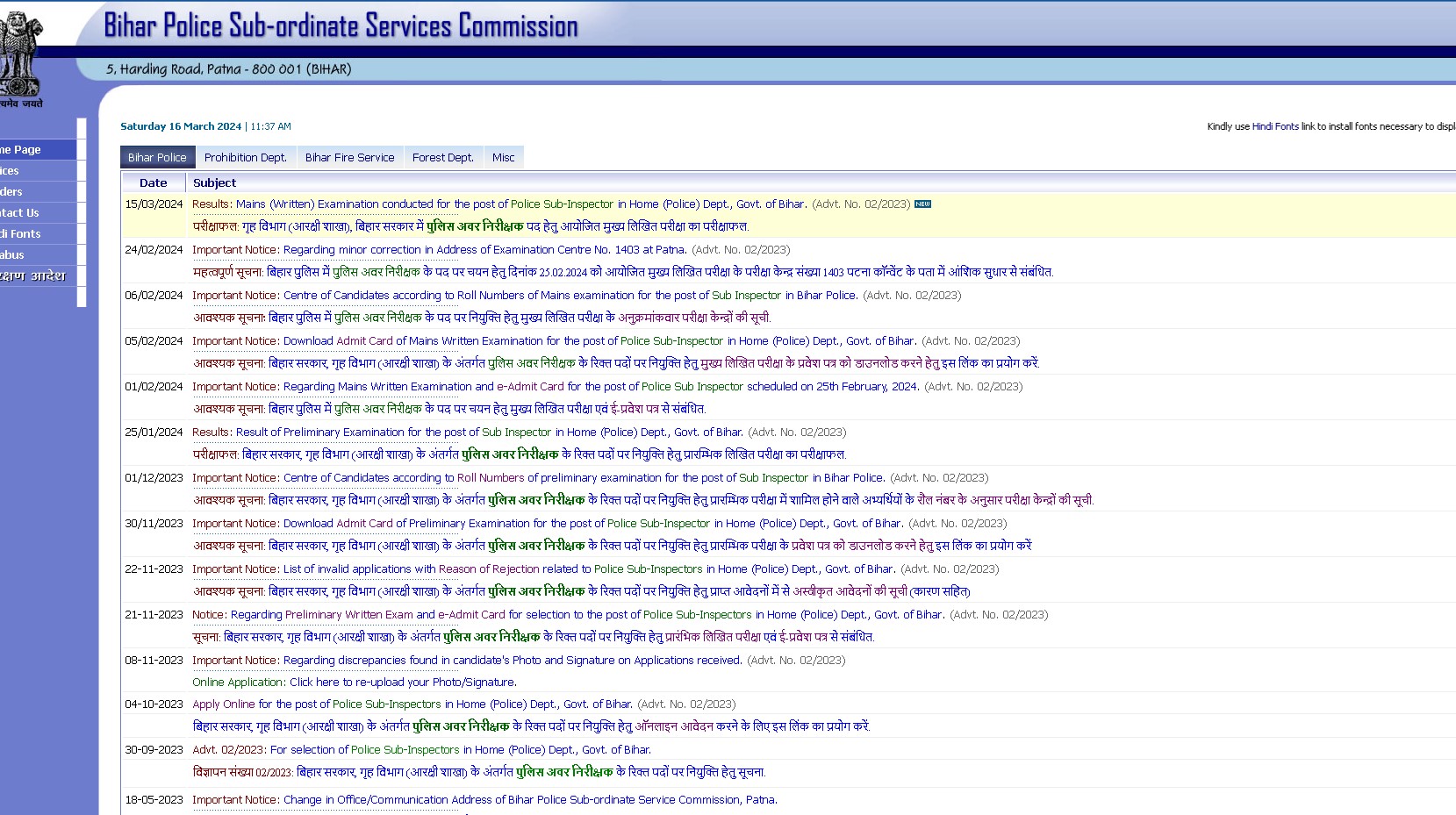Click the NEW badge beside Mains results
This screenshot has height=815, width=1456.
[x=922, y=204]
